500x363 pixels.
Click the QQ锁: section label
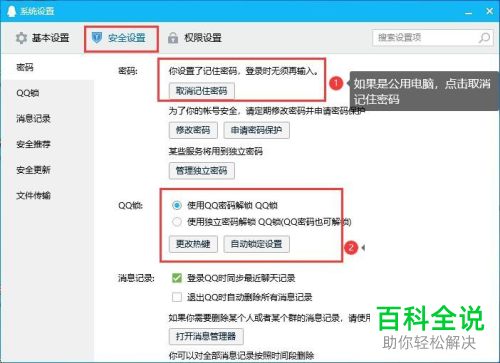click(130, 205)
